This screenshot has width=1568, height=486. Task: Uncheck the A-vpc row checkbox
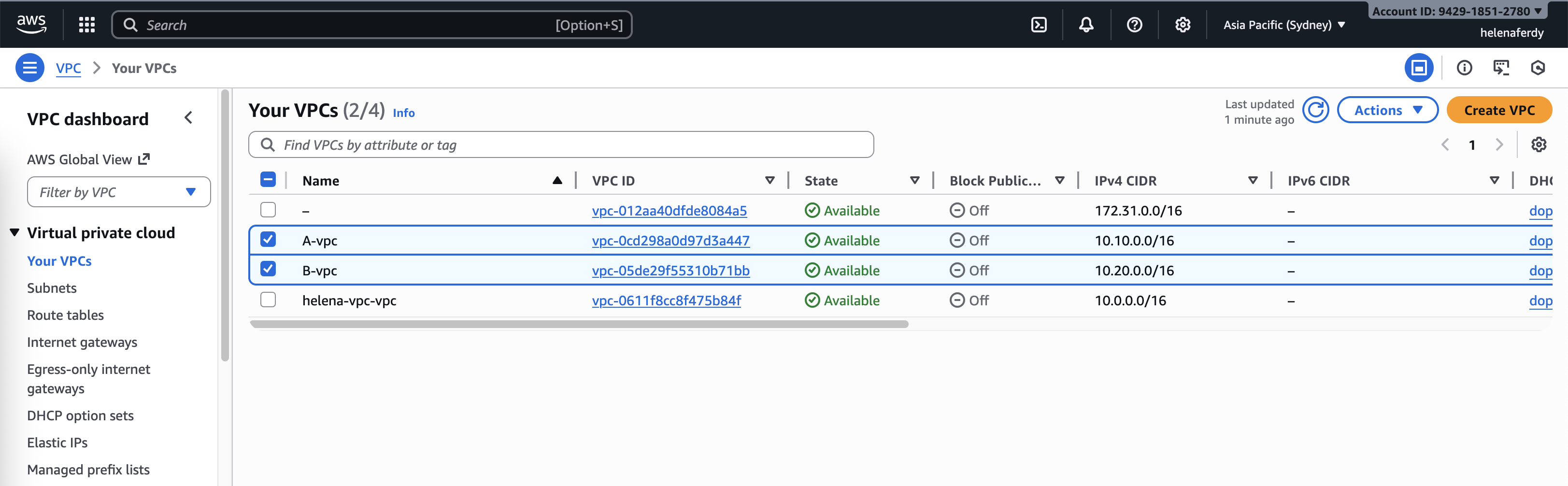click(x=268, y=240)
